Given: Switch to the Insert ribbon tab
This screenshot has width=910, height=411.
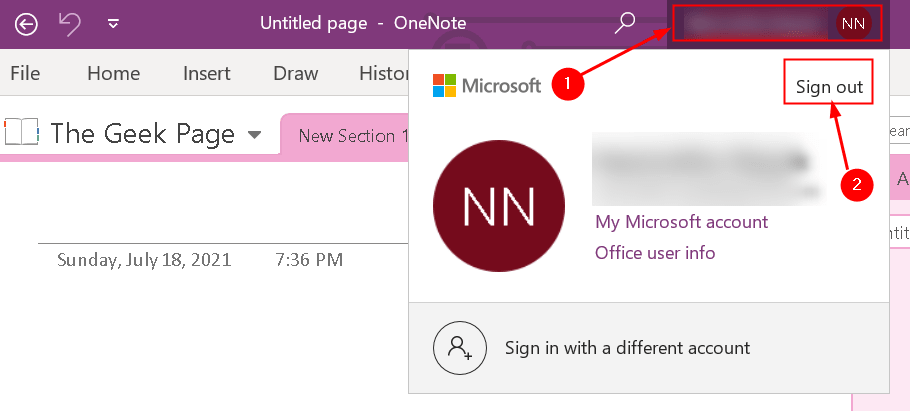Looking at the screenshot, I should coord(207,73).
